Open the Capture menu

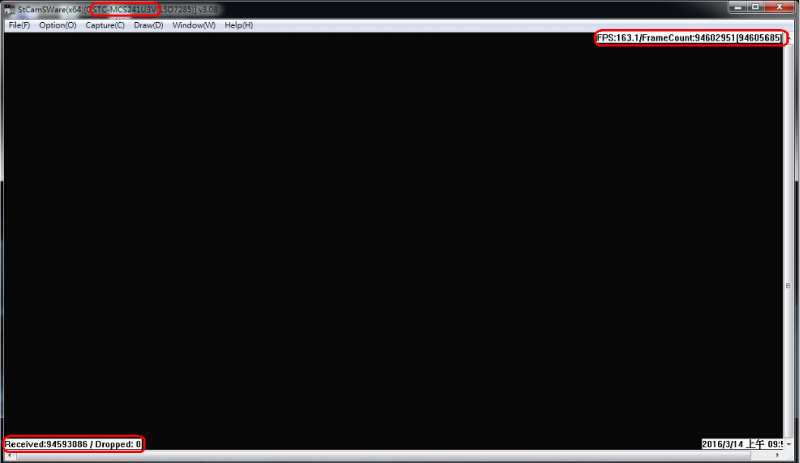click(105, 25)
